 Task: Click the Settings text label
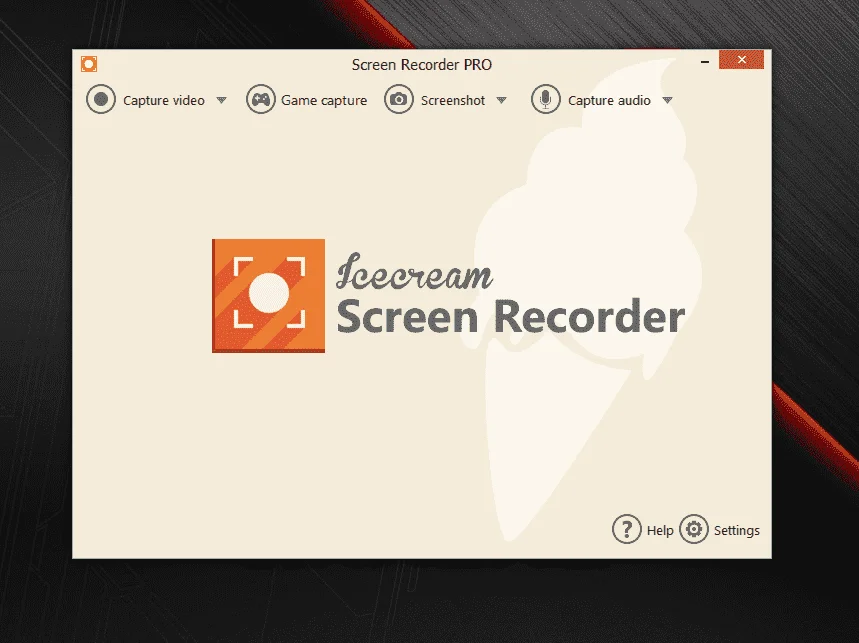737,530
